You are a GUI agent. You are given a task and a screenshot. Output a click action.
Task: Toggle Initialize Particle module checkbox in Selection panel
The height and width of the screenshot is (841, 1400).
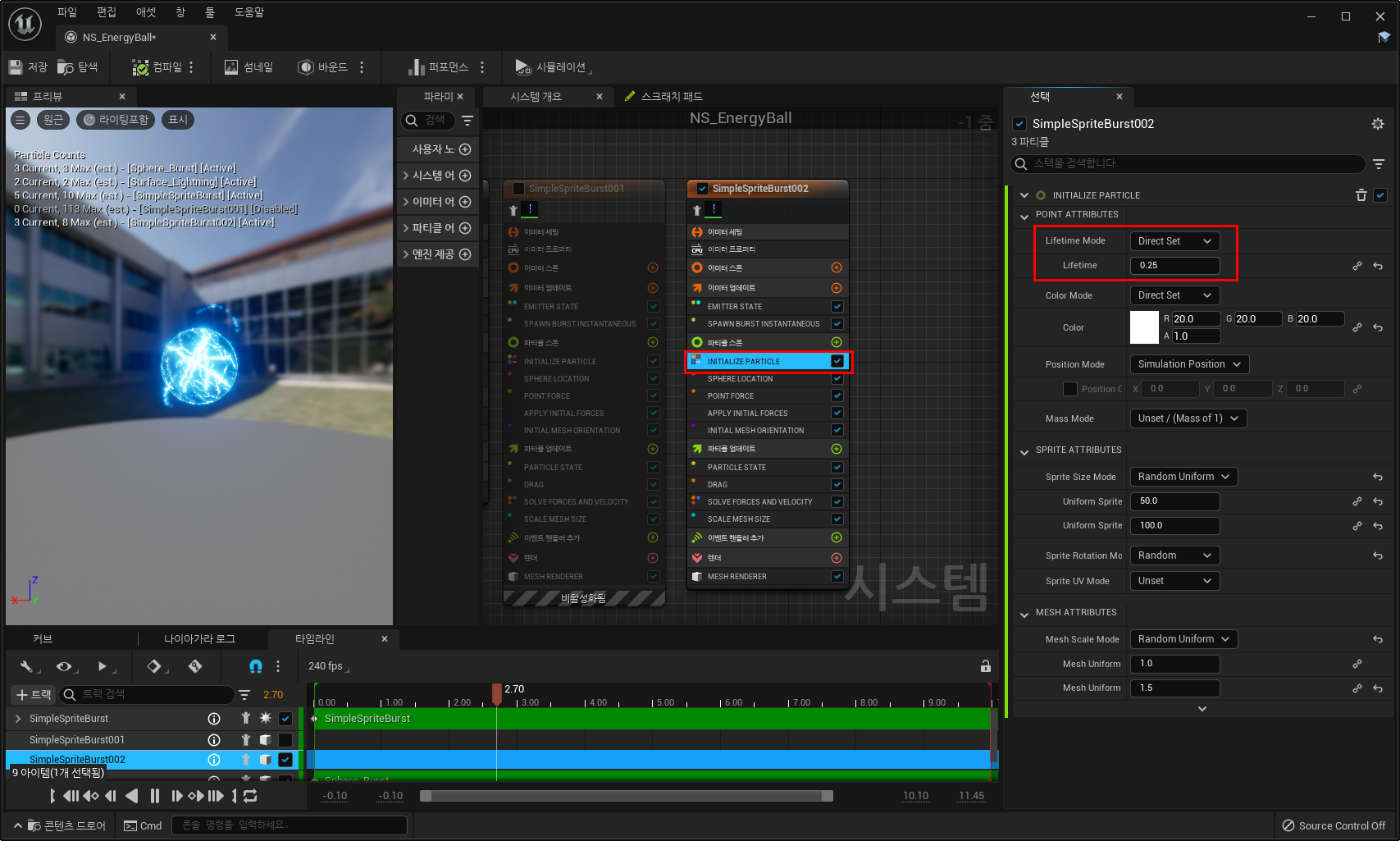[1380, 195]
